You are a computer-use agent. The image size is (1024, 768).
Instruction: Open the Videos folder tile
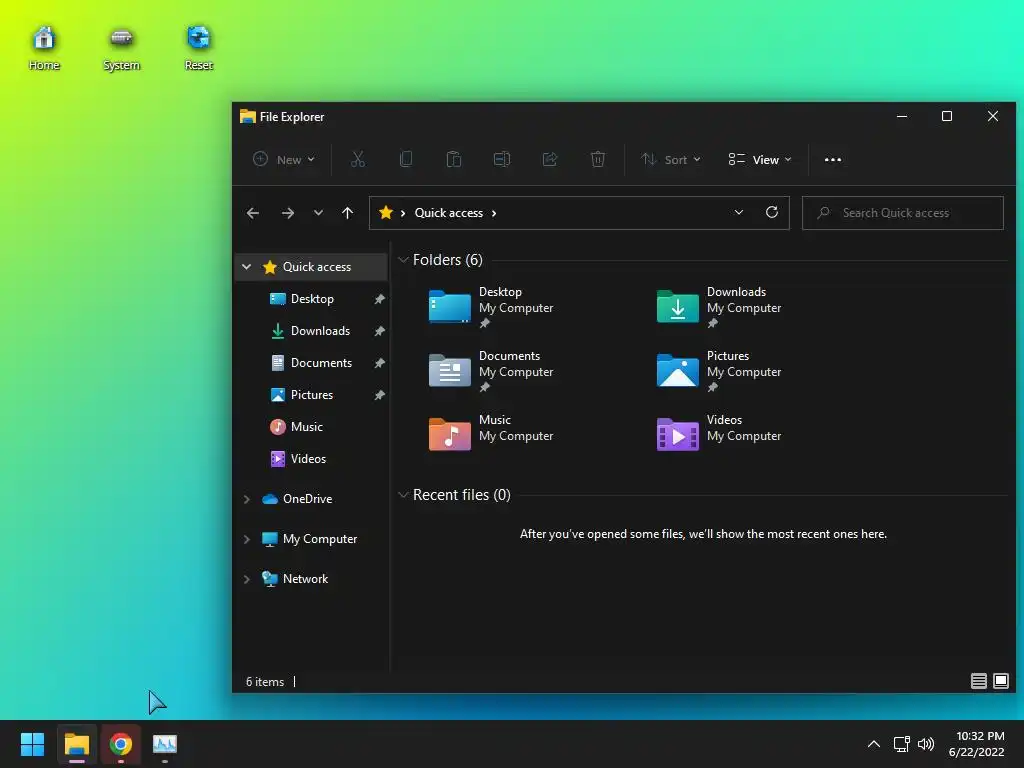tap(719, 434)
